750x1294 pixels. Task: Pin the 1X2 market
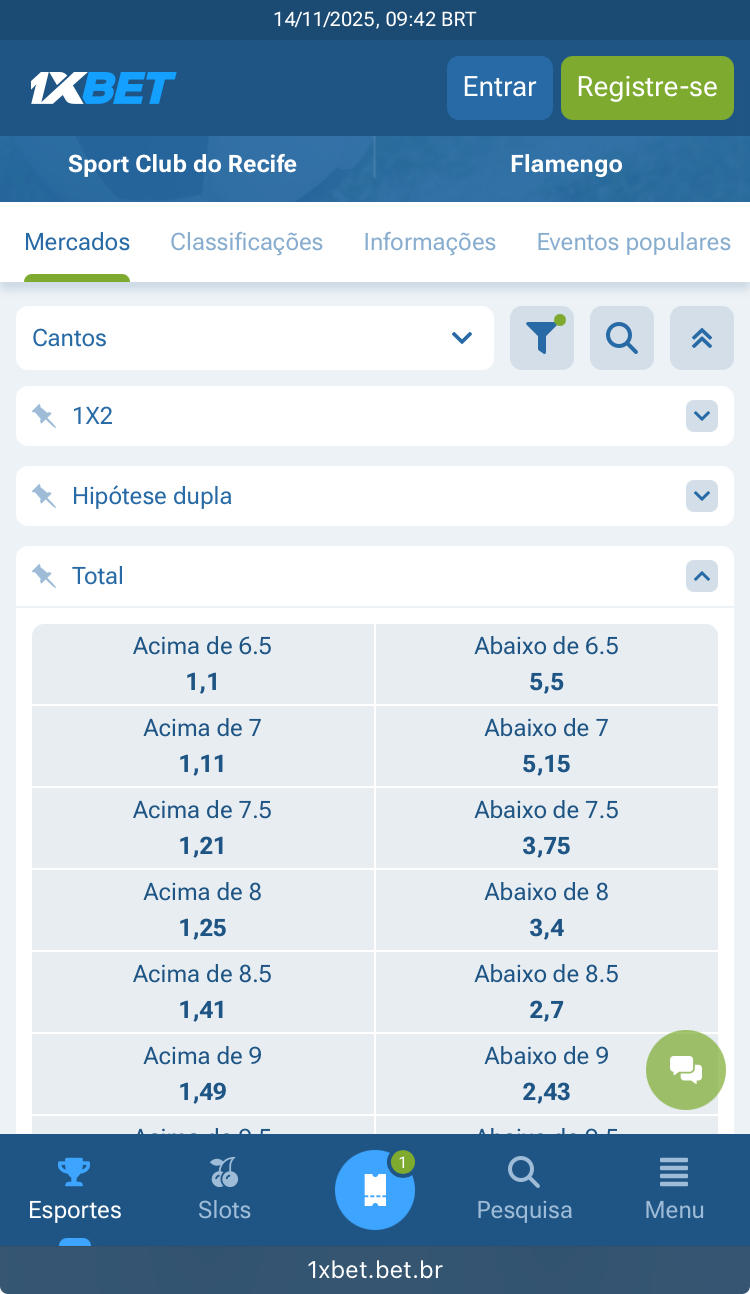coord(44,416)
